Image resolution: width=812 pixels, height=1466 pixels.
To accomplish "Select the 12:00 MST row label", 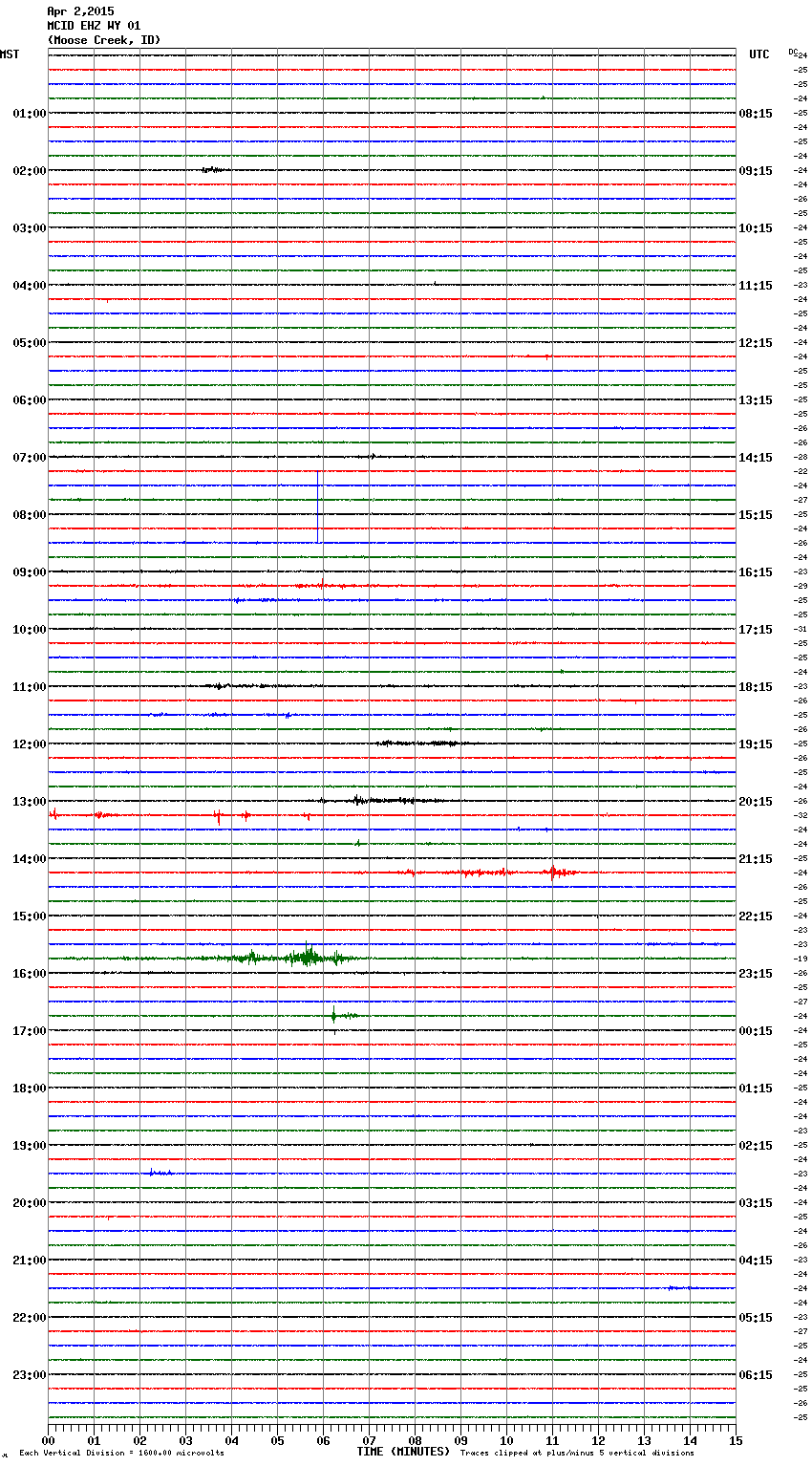I will click(30, 744).
